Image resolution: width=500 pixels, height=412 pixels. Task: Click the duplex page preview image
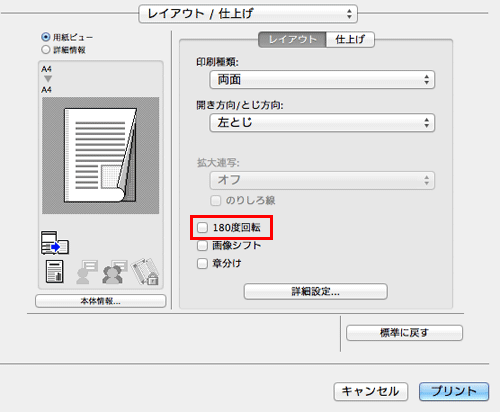100,155
